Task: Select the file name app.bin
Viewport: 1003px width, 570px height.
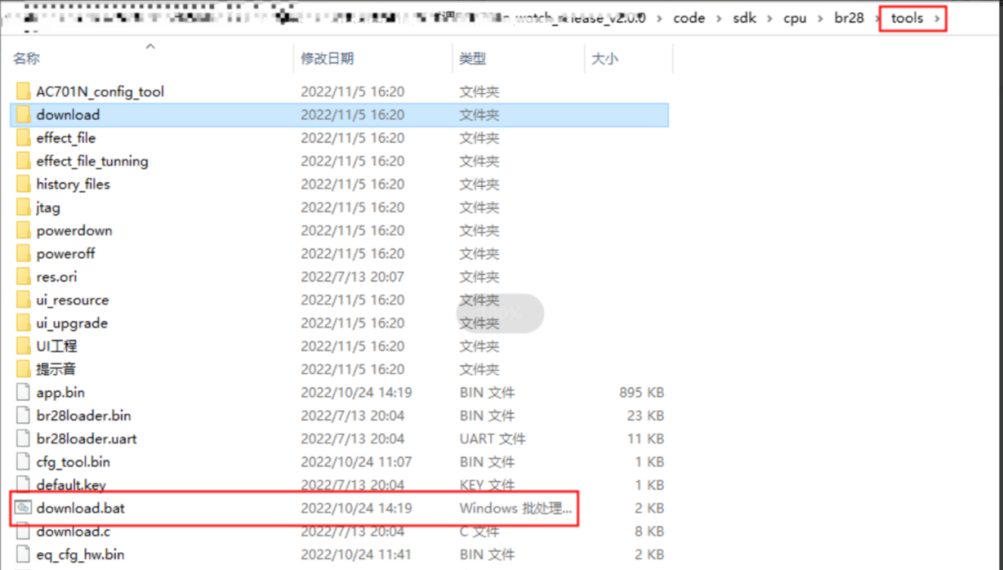Action: (61, 392)
